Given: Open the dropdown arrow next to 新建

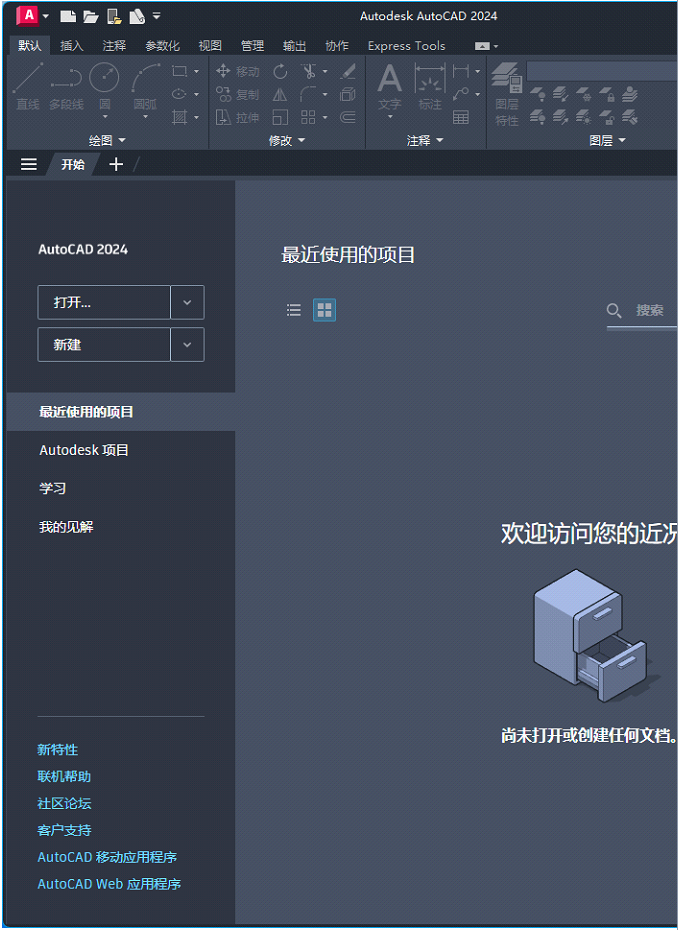Looking at the screenshot, I should tap(187, 345).
